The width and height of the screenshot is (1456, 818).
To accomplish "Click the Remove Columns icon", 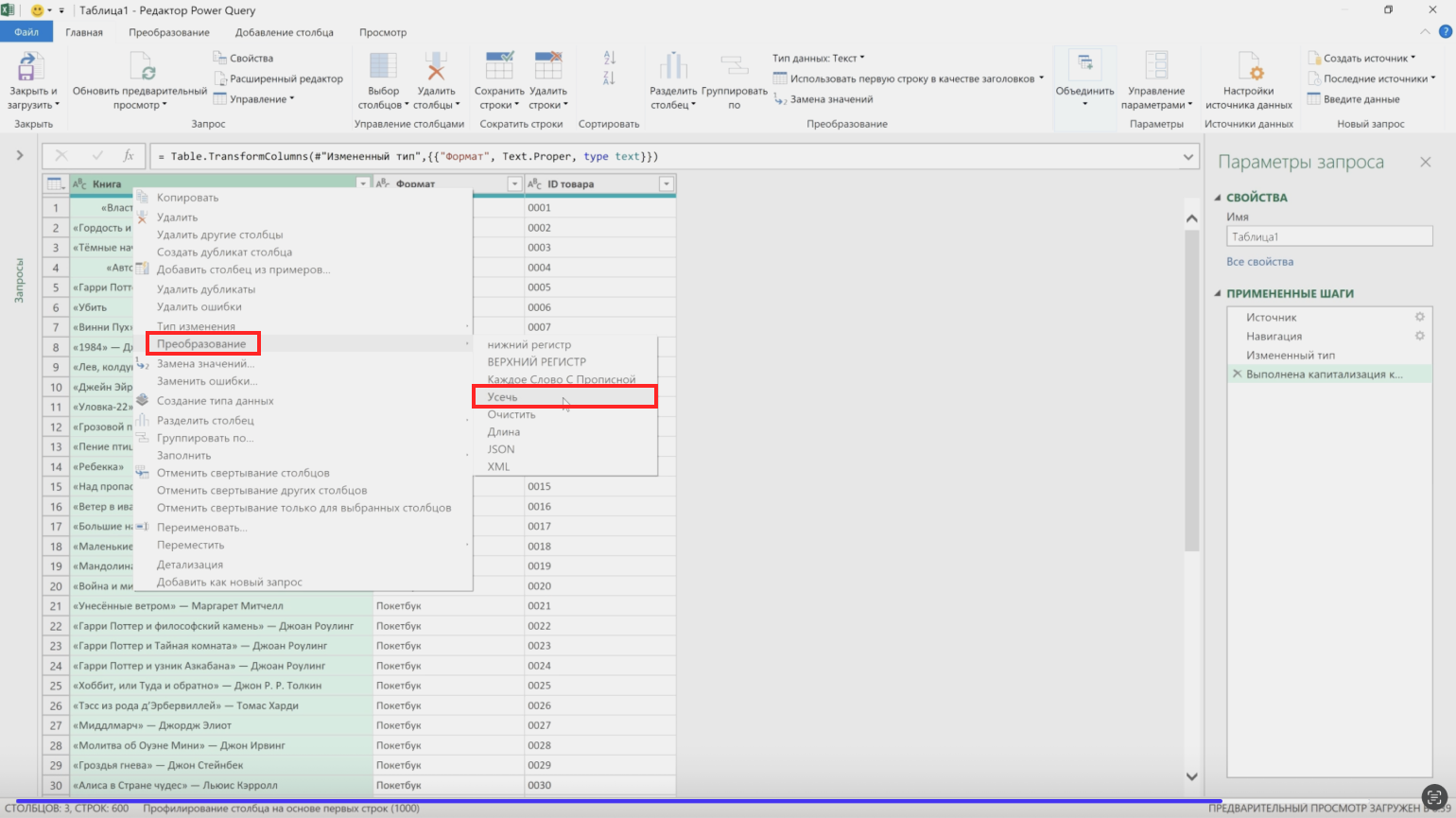I will (435, 67).
